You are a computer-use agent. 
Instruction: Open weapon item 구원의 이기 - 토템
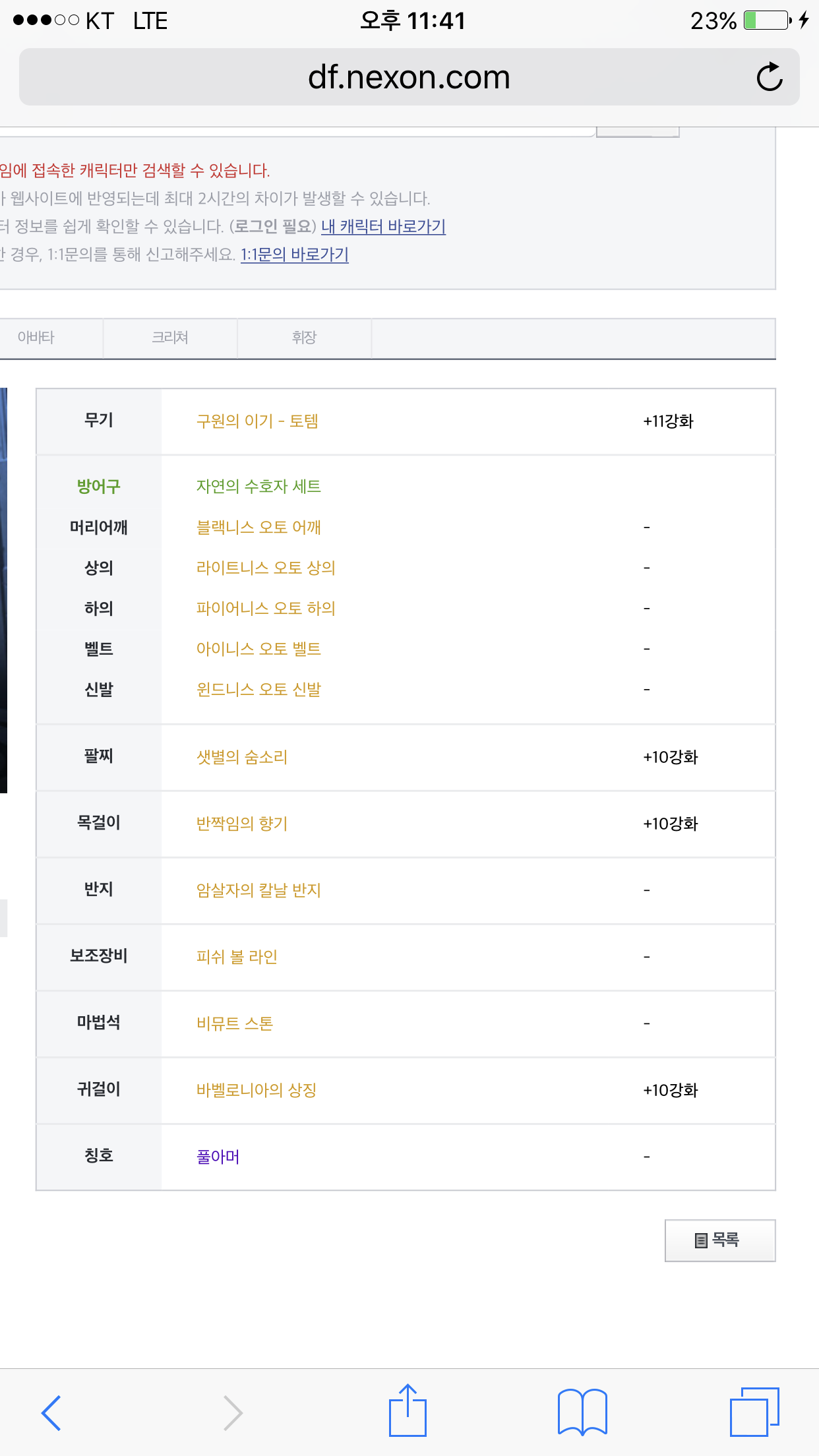257,421
